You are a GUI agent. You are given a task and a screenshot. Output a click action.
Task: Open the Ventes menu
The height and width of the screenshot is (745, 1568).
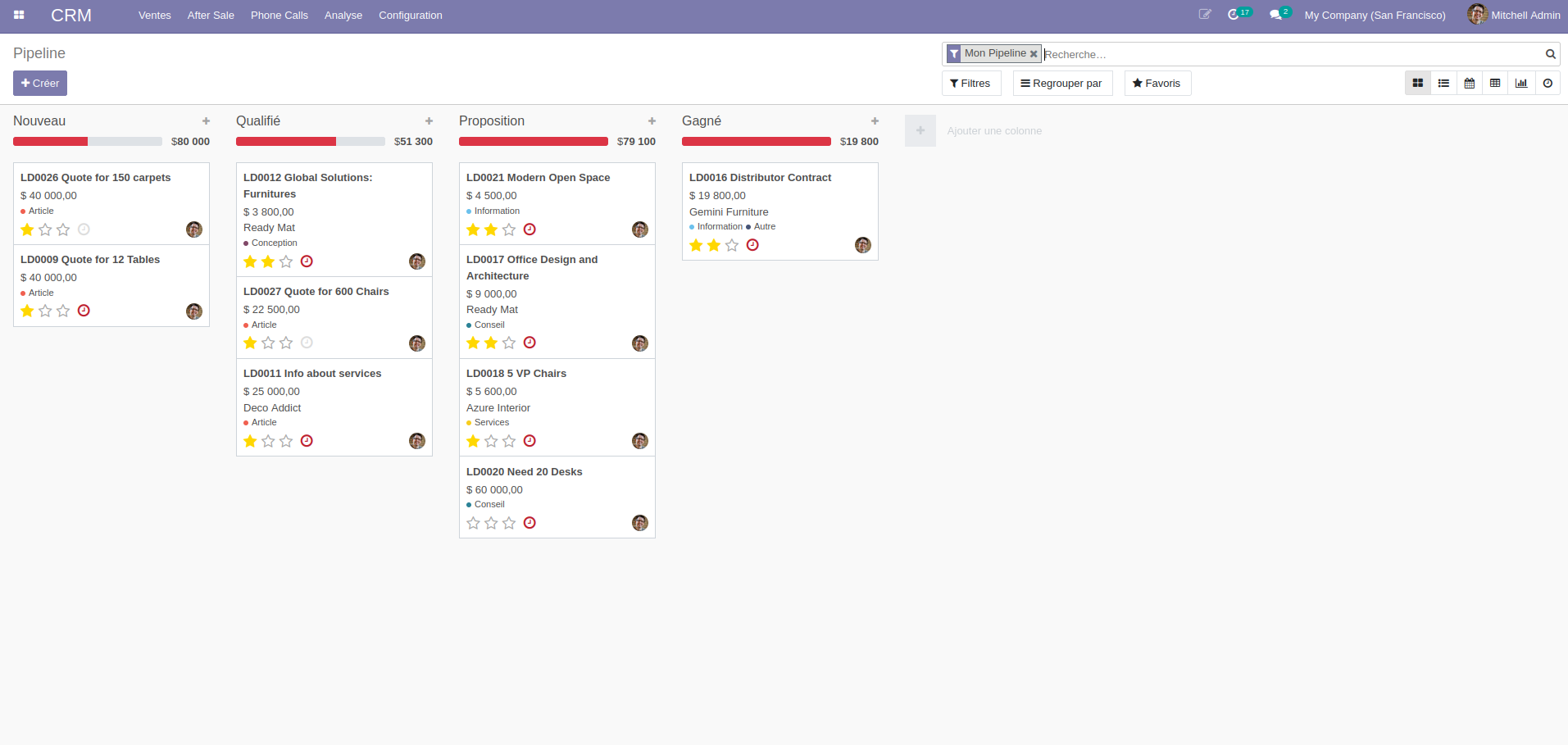pos(155,15)
